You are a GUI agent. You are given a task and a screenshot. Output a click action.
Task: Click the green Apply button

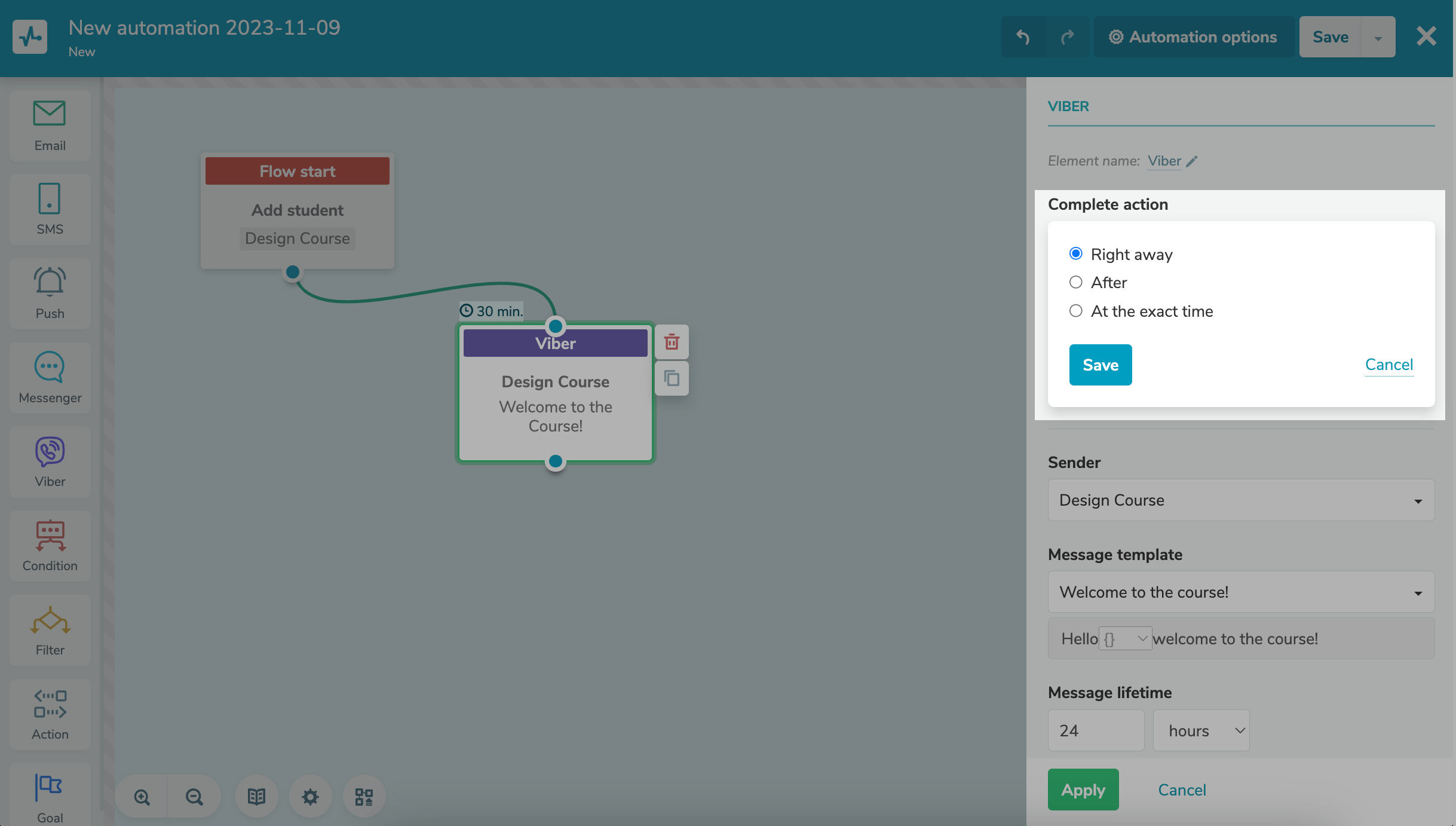[1083, 790]
